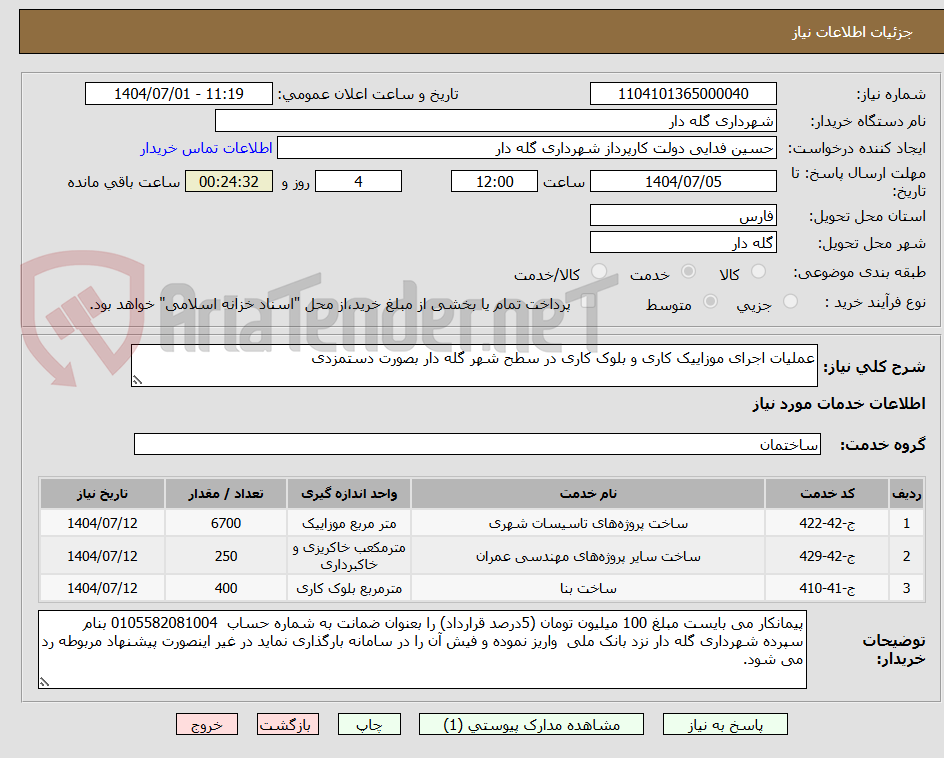This screenshot has height=758, width=944.
Task: Click the اطلاعات خدمات مورد نیاز heading
Action: tap(839, 404)
